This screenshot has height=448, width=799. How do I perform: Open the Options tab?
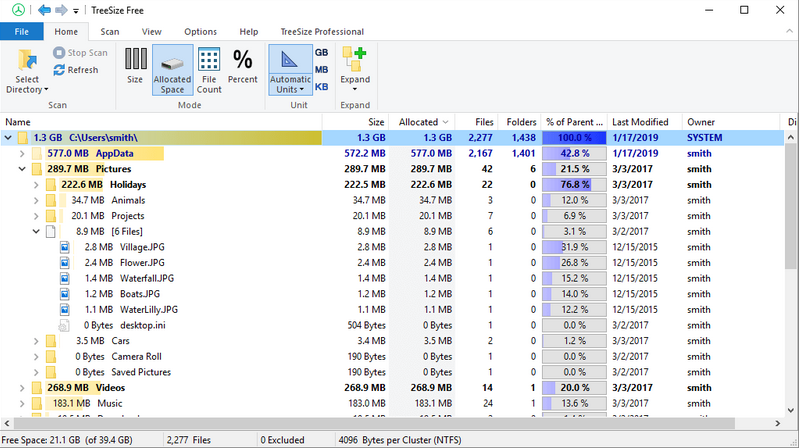(200, 32)
